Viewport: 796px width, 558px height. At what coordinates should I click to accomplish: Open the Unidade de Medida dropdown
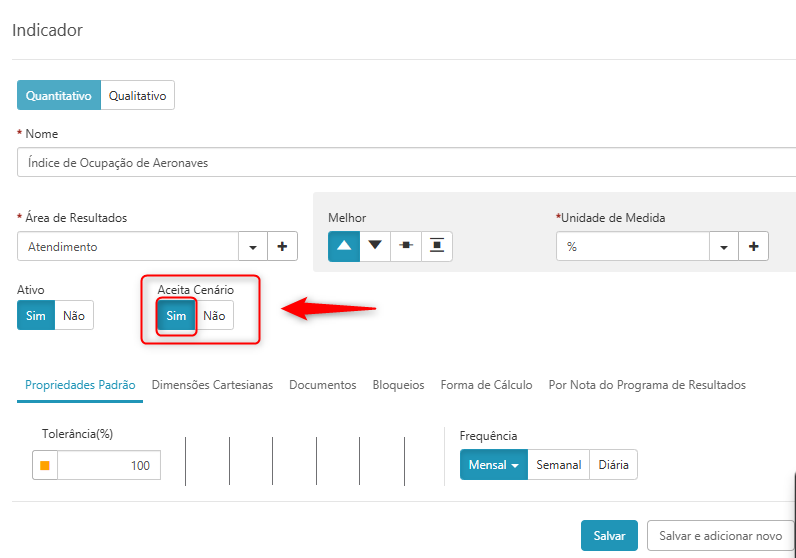click(723, 247)
